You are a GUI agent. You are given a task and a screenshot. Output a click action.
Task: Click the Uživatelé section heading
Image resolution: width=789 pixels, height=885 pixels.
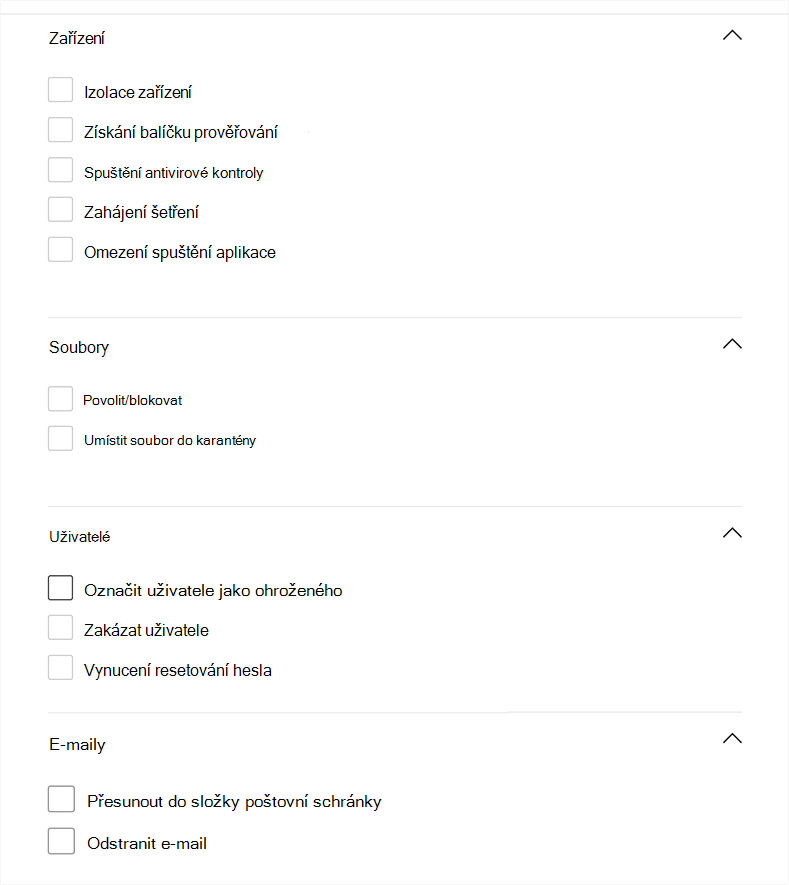(x=79, y=537)
